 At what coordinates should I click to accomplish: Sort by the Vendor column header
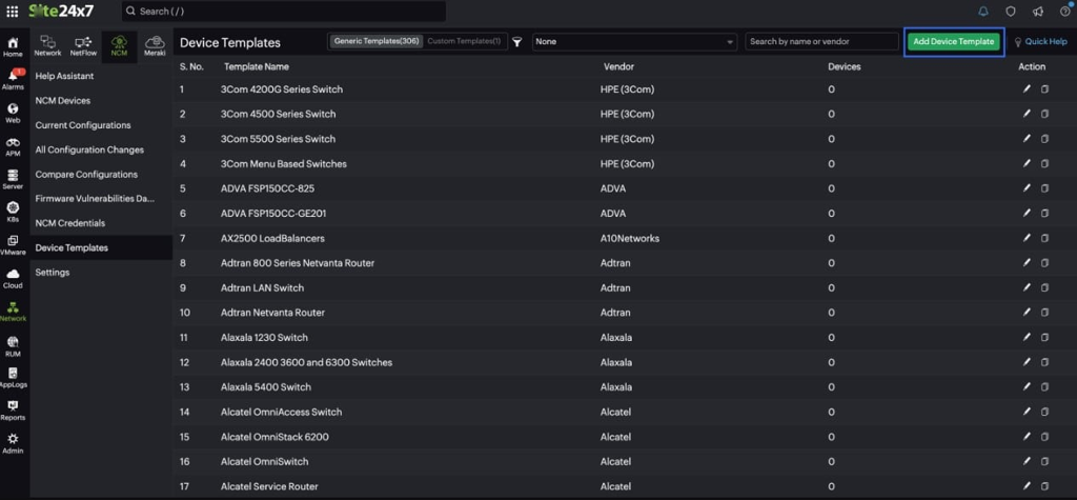click(x=619, y=67)
